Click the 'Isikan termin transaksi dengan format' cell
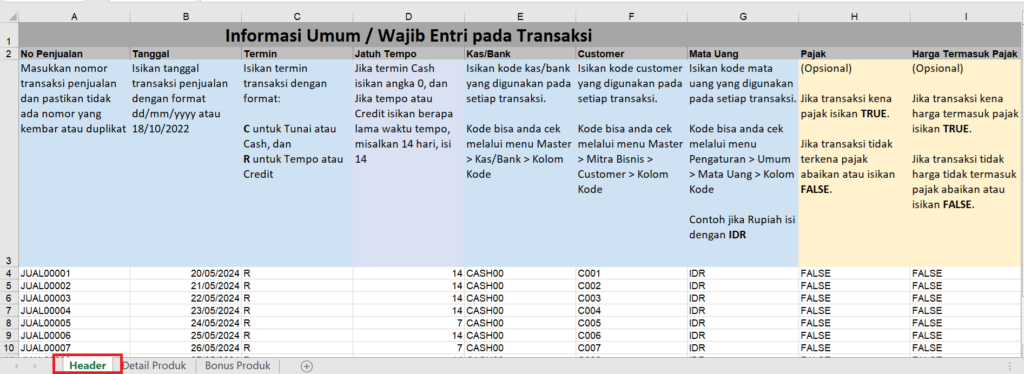The width and height of the screenshot is (1024, 374). [x=297, y=163]
